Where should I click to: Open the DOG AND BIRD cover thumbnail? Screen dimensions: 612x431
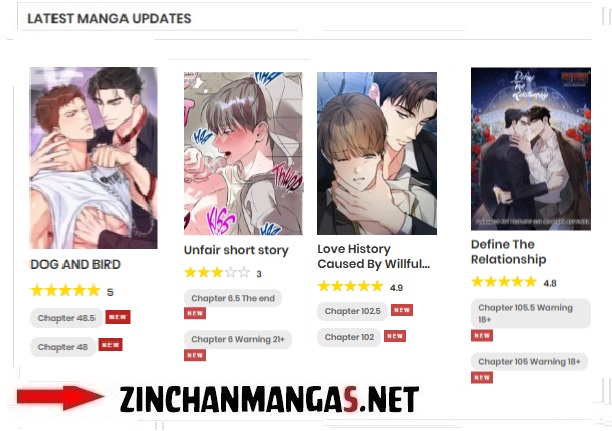94,158
